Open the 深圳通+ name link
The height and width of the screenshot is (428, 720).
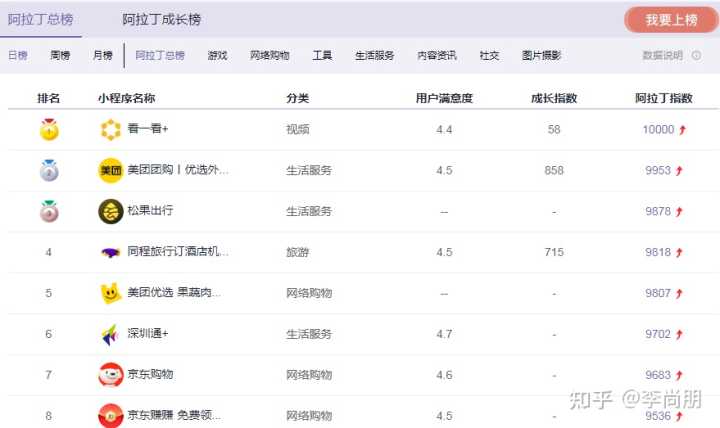[148, 333]
